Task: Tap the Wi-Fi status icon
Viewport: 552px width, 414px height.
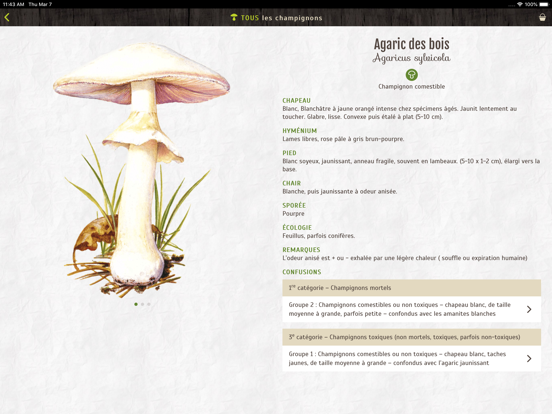Action: click(x=520, y=4)
